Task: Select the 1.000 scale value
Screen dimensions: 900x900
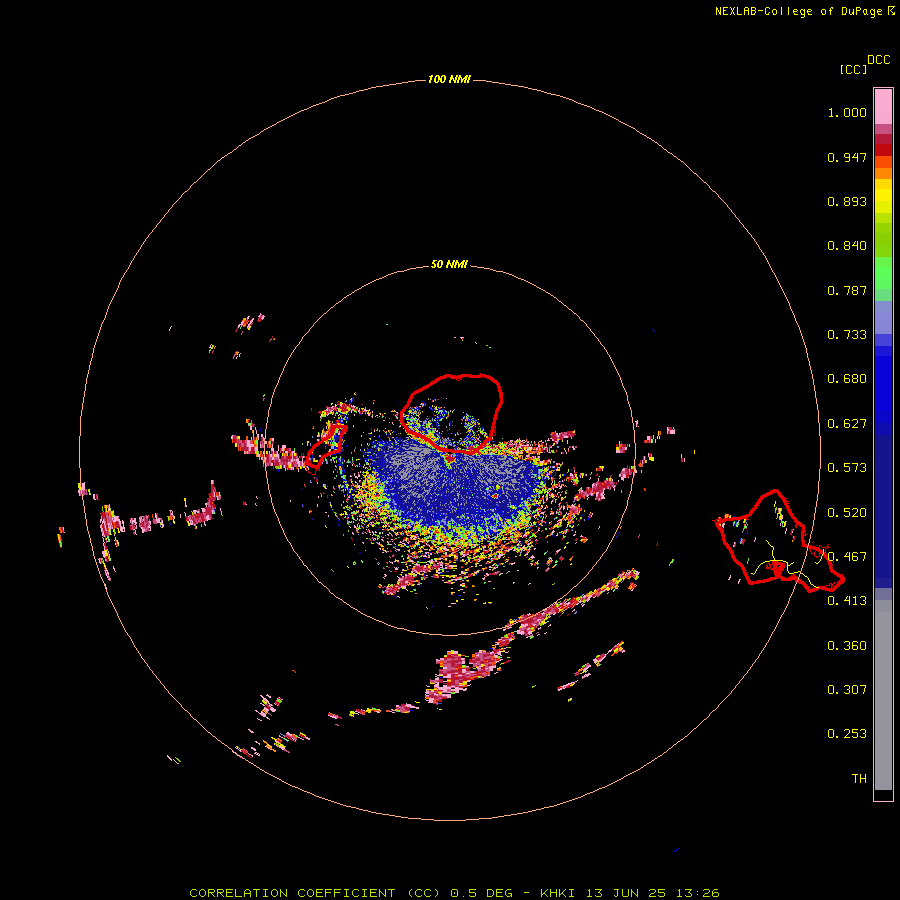Action: (x=847, y=112)
